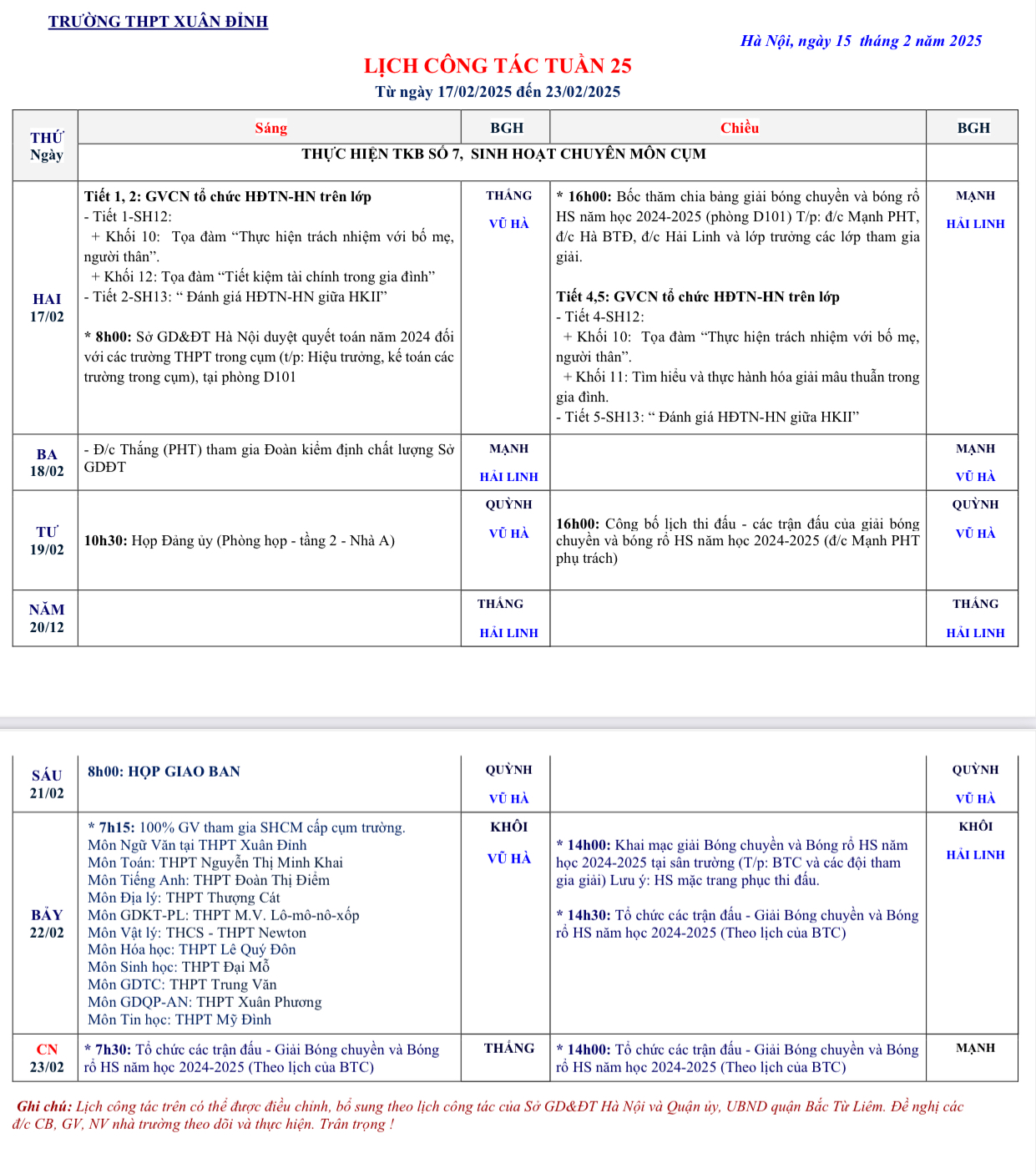Click the day cell 'HAI 17/02'

[47, 307]
